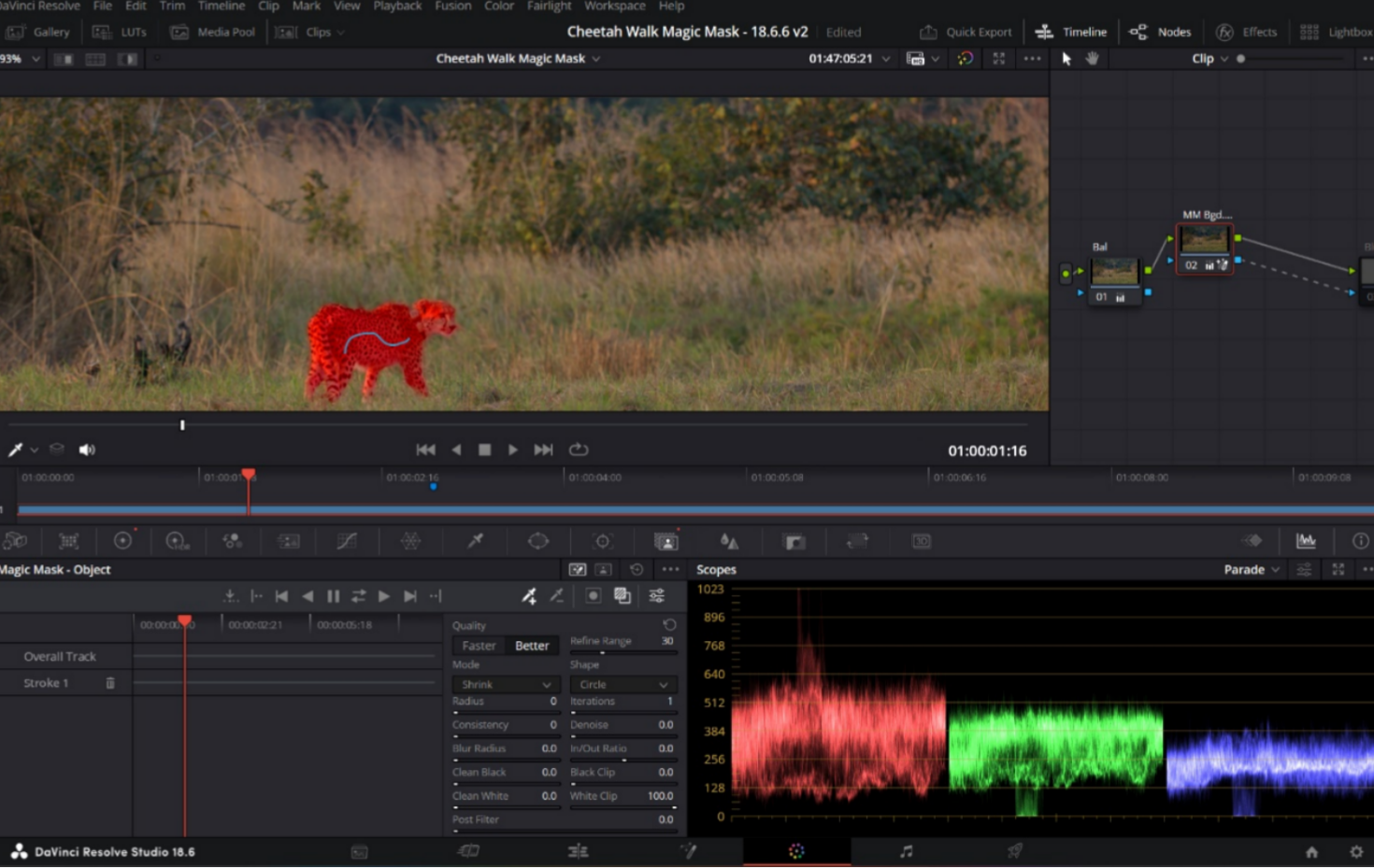This screenshot has height=868, width=1374.
Task: Open the 3D stereoscopic palette
Action: tap(922, 541)
